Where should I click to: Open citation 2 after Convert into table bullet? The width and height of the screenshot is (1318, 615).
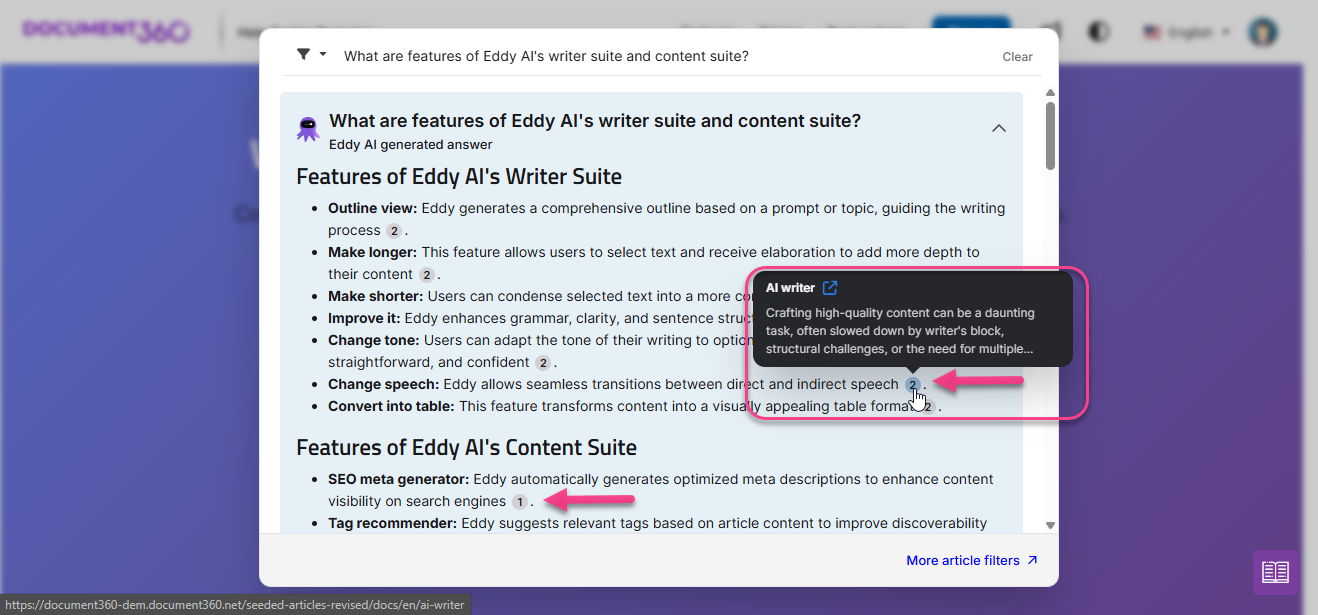927,407
